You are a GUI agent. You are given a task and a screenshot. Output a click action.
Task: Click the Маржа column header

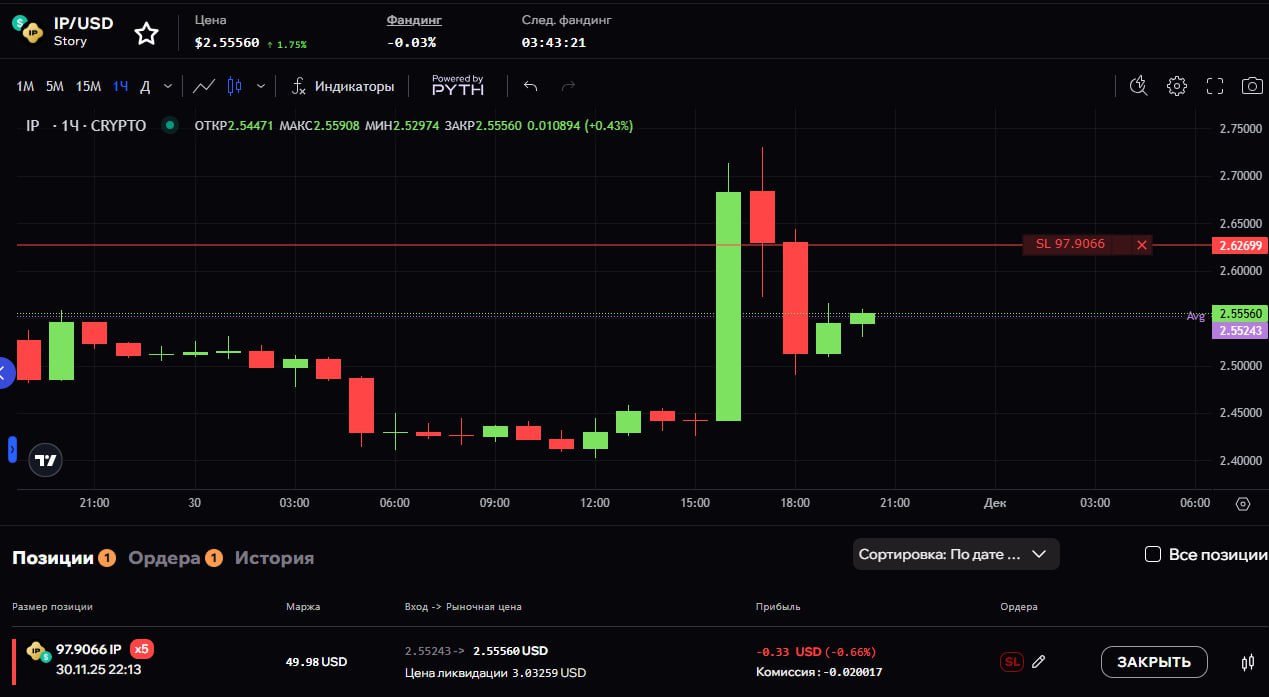(303, 607)
